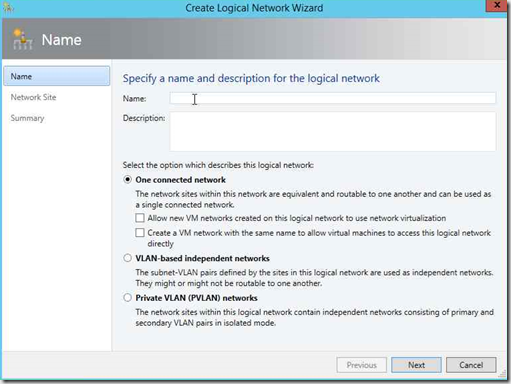511x384 pixels.
Task: Select VLAN-based independent networks option
Action: point(127,258)
